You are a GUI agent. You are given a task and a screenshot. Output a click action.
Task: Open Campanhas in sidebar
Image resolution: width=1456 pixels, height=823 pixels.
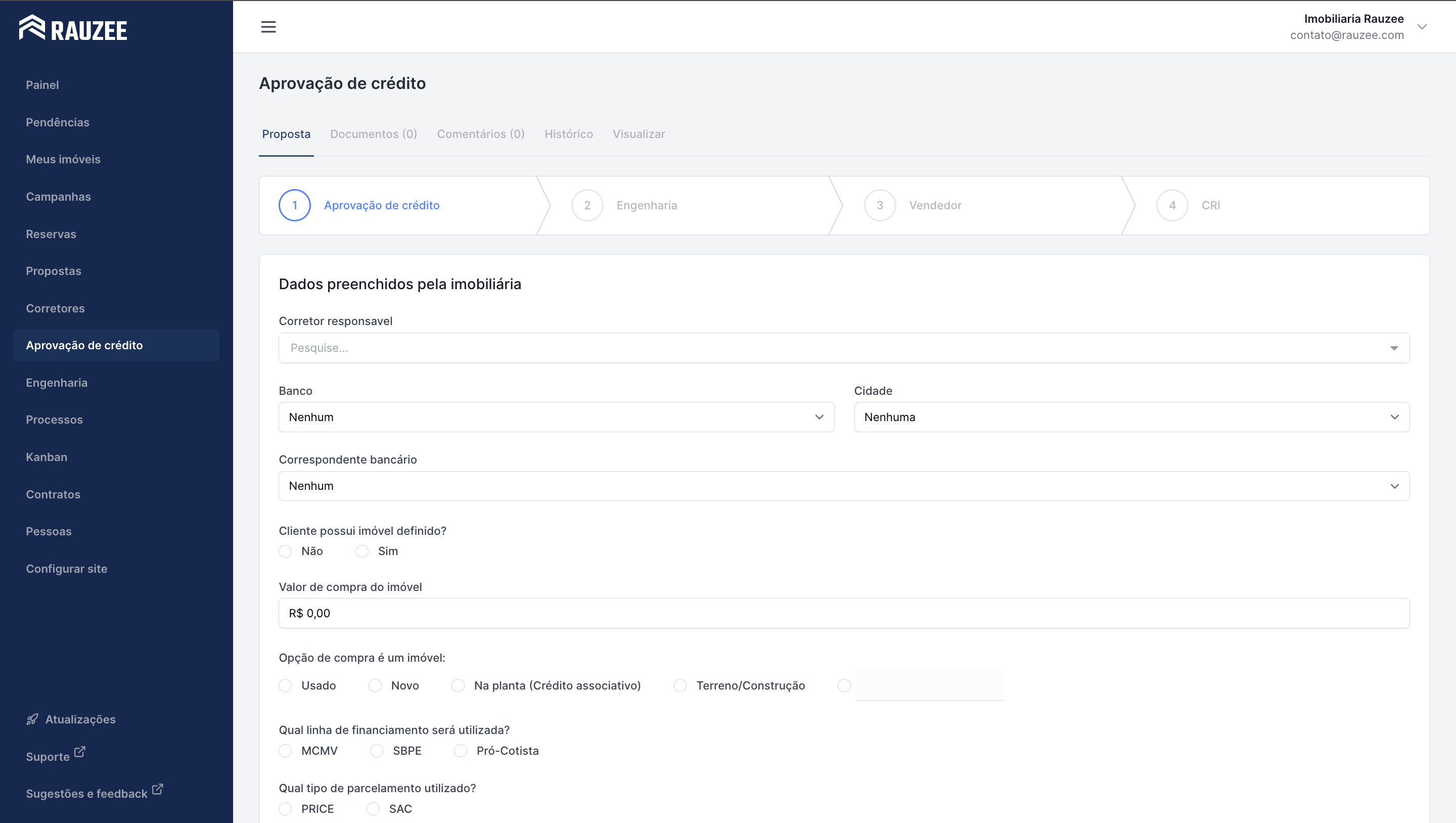(x=58, y=197)
